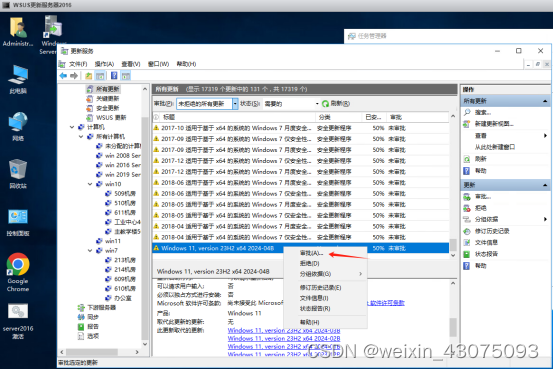Collapse the 更新 section in actions pane
The width and height of the screenshot is (554, 370).
coord(545,185)
